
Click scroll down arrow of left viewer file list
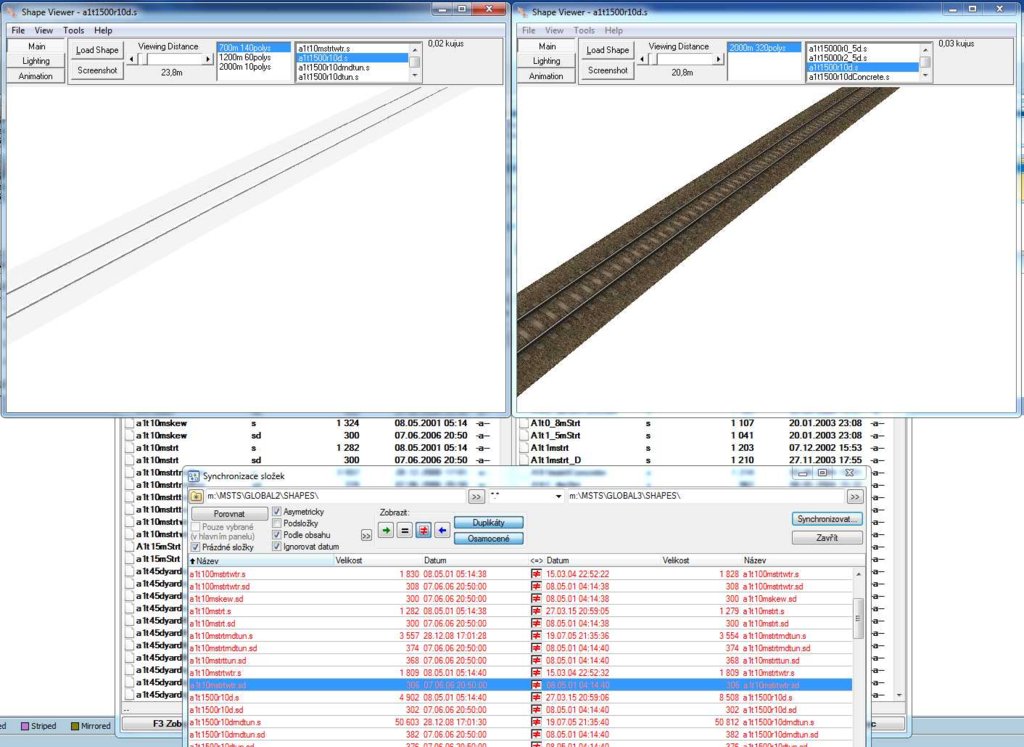(415, 76)
